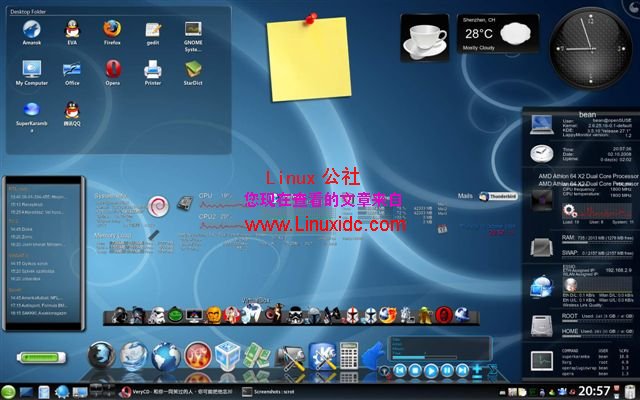This screenshot has height=400, width=640.
Task: Pause the music player widget
Action: tap(447, 370)
